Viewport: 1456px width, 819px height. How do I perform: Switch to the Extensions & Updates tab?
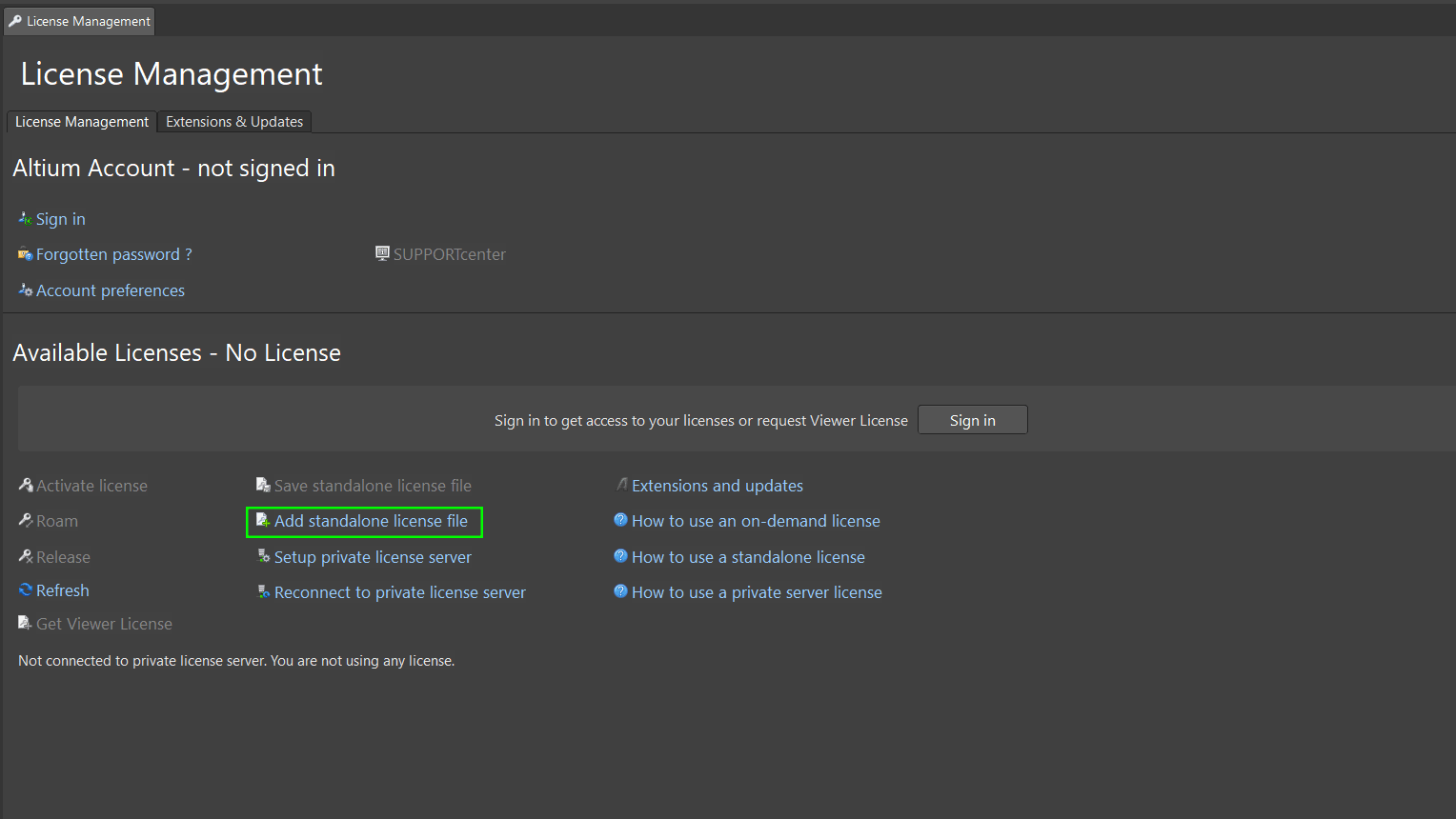(234, 122)
